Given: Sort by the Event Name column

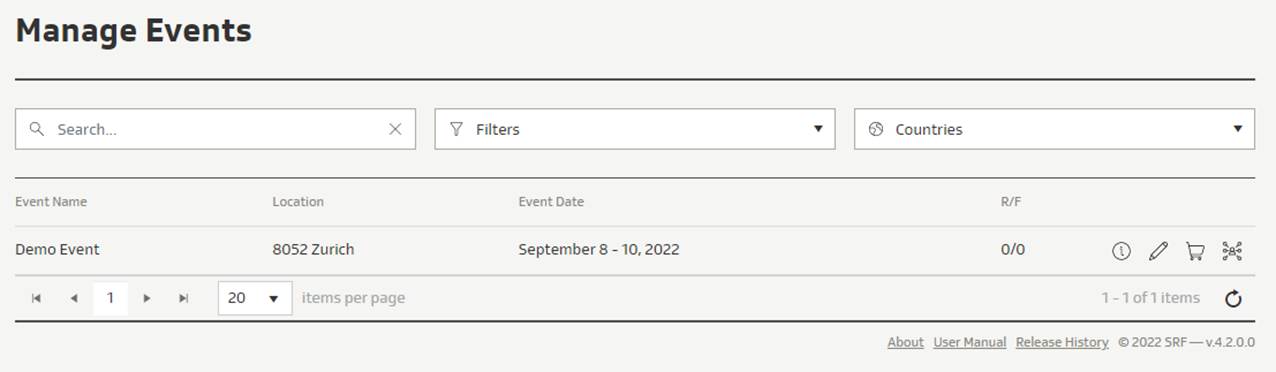Looking at the screenshot, I should tap(51, 201).
